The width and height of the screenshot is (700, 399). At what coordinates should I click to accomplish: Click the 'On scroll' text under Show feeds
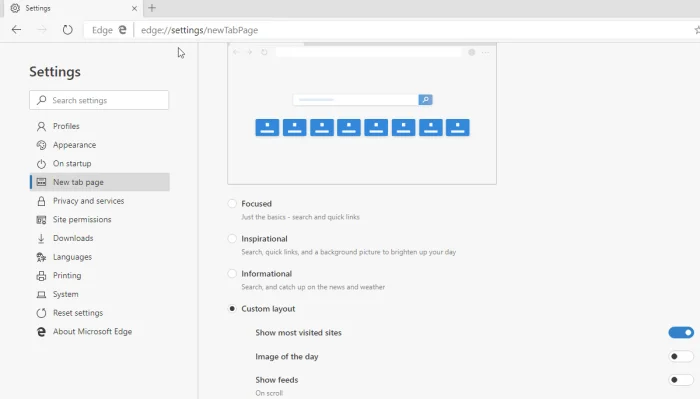[x=269, y=393]
